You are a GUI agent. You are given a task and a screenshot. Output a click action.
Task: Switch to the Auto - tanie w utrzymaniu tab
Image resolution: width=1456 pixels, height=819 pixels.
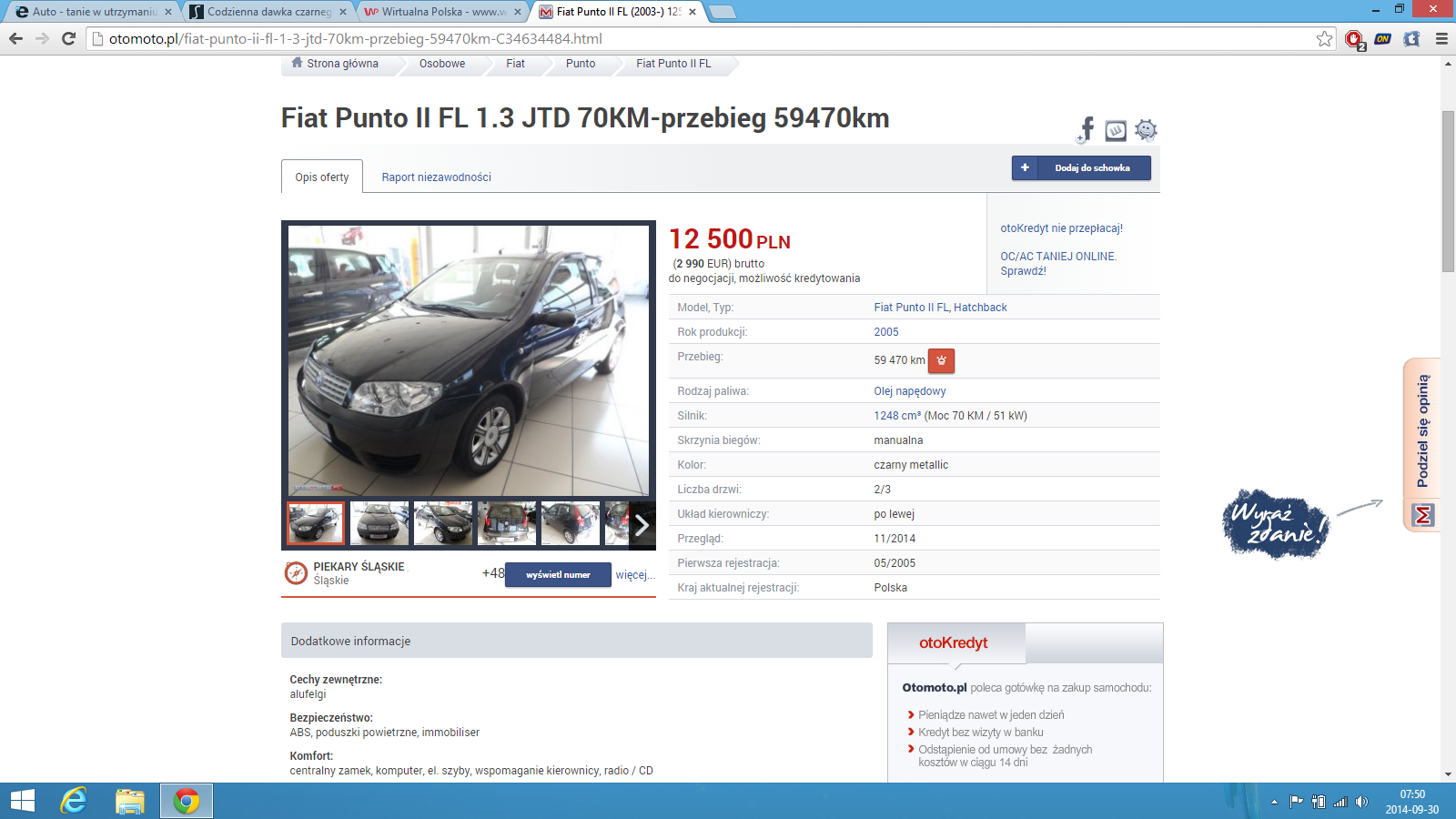click(94, 12)
